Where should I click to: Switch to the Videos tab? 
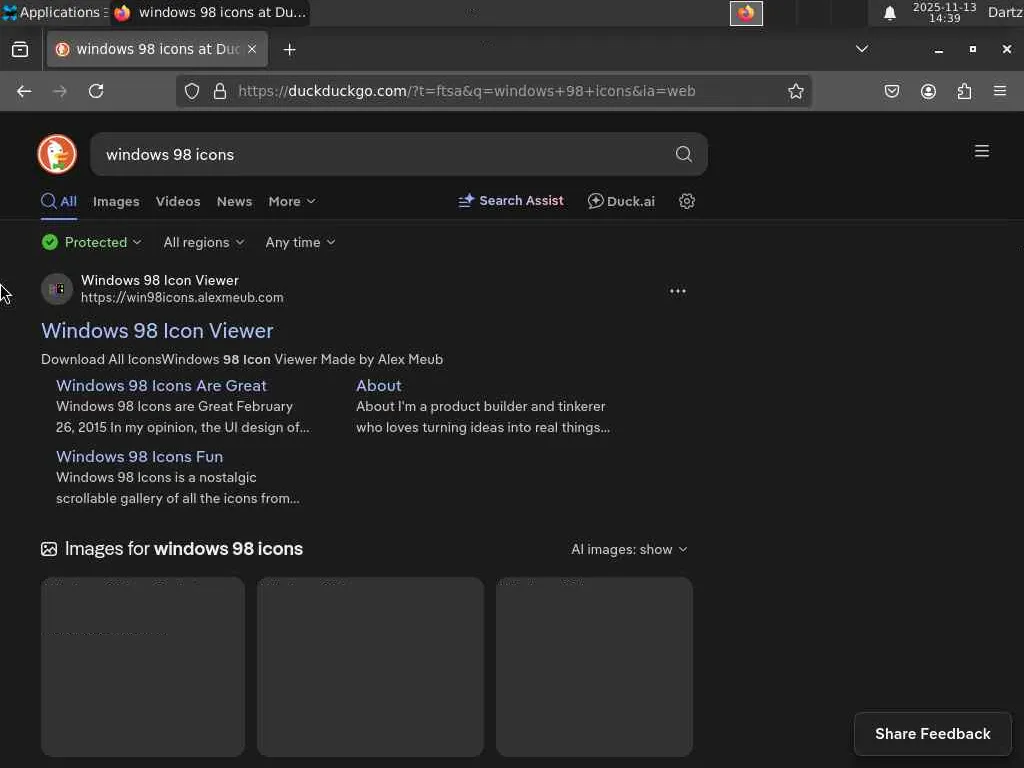coord(178,201)
